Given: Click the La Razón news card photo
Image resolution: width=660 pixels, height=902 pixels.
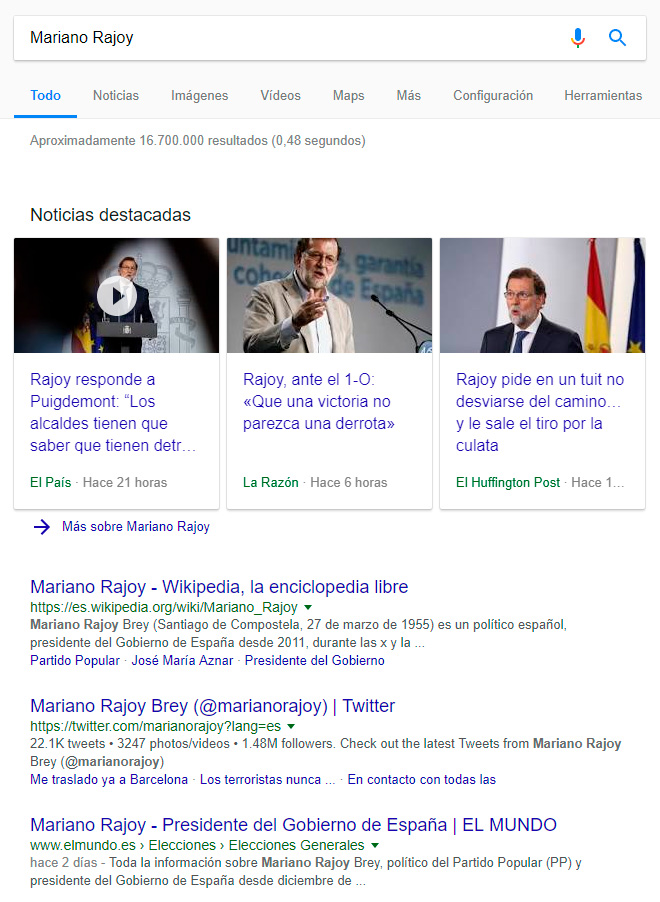Looking at the screenshot, I should pos(329,295).
